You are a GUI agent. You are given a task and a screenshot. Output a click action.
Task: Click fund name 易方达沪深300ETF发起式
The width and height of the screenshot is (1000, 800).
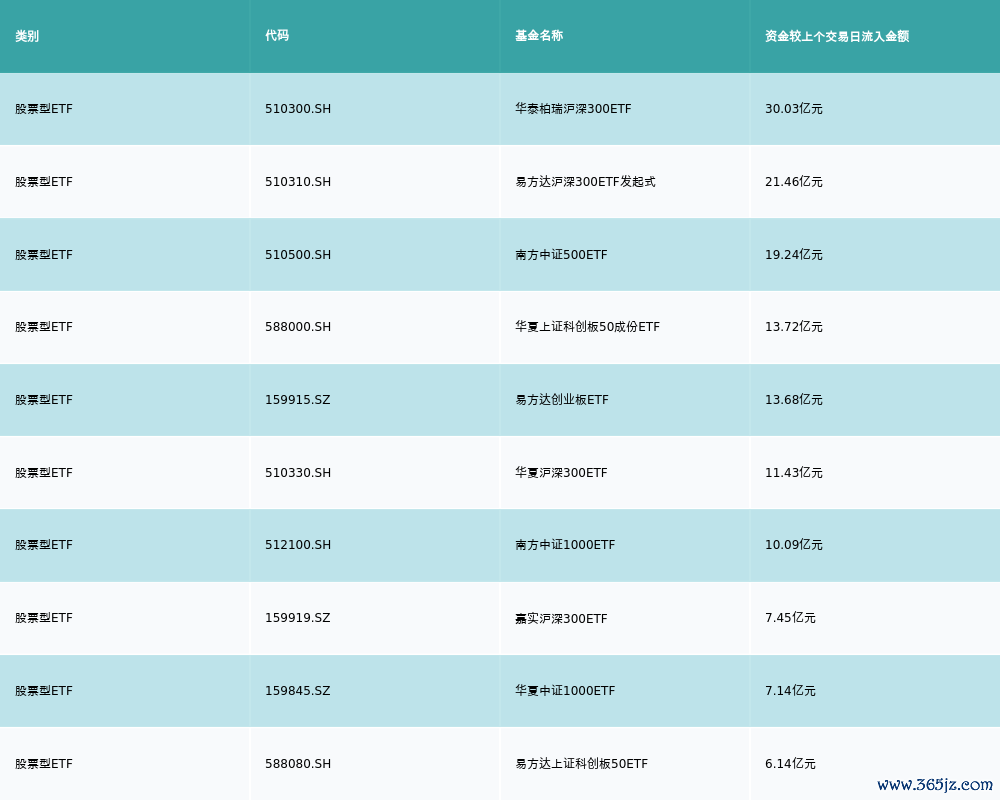585,182
